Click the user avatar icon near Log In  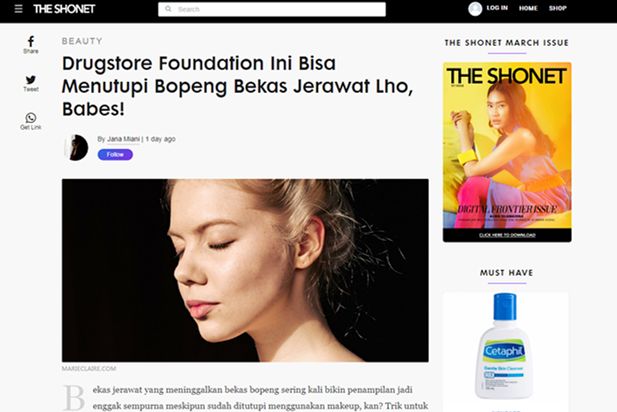click(x=475, y=9)
